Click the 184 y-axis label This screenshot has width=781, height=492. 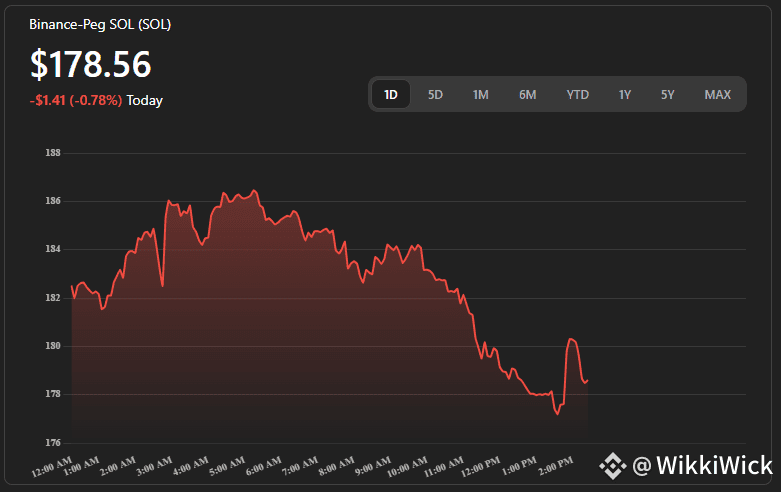coord(53,248)
